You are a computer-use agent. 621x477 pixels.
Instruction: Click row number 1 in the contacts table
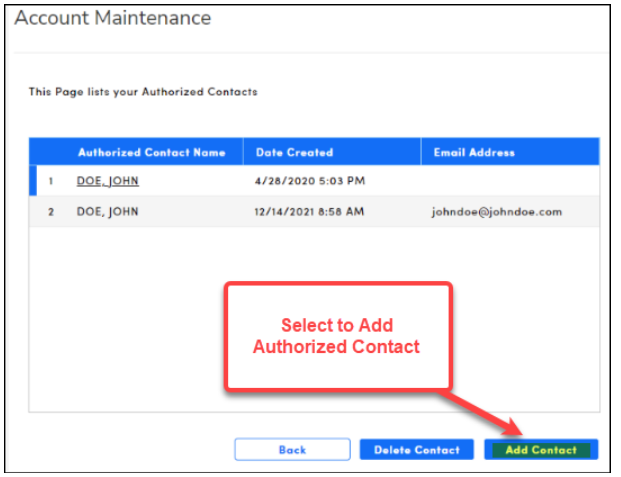click(50, 181)
